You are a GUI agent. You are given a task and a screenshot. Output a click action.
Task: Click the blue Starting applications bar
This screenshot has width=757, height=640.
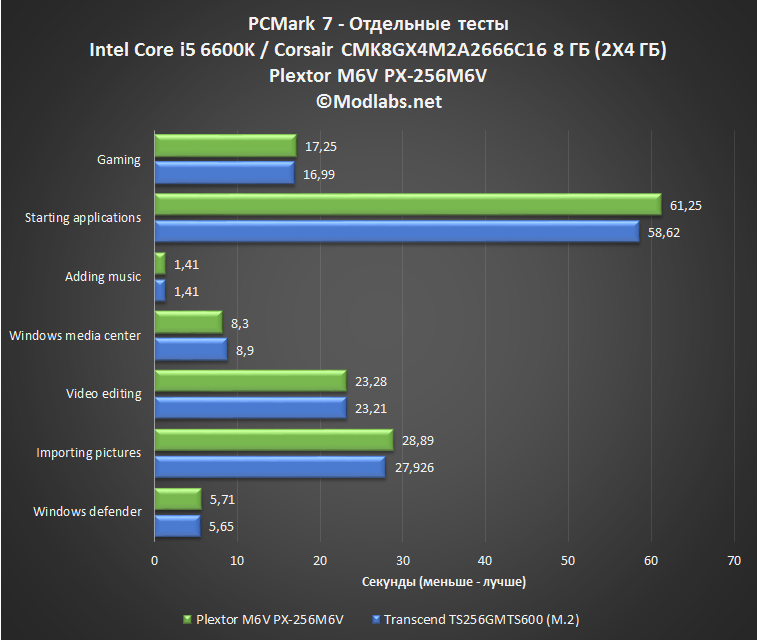tap(397, 232)
